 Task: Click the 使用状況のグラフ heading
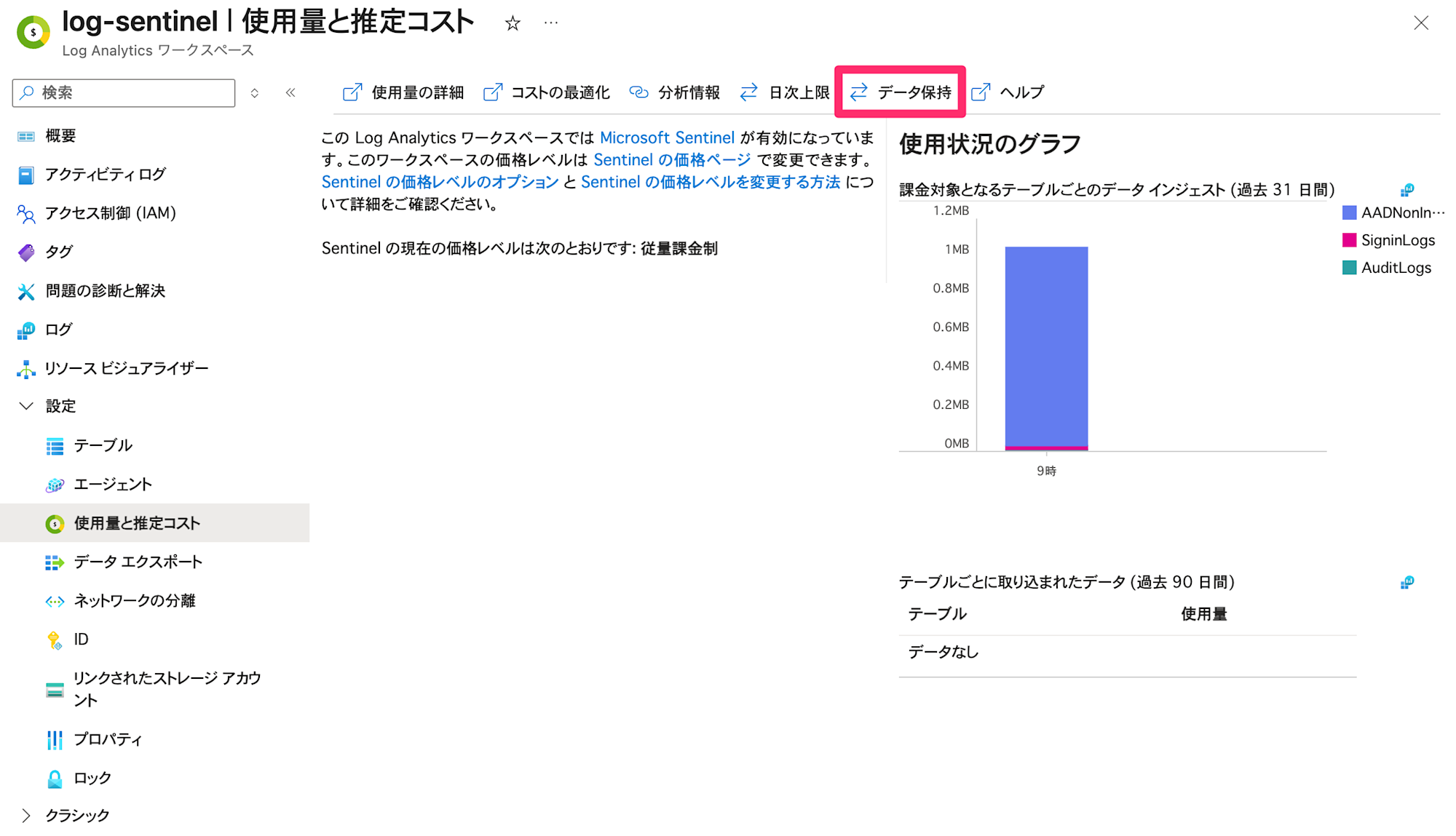(x=989, y=144)
